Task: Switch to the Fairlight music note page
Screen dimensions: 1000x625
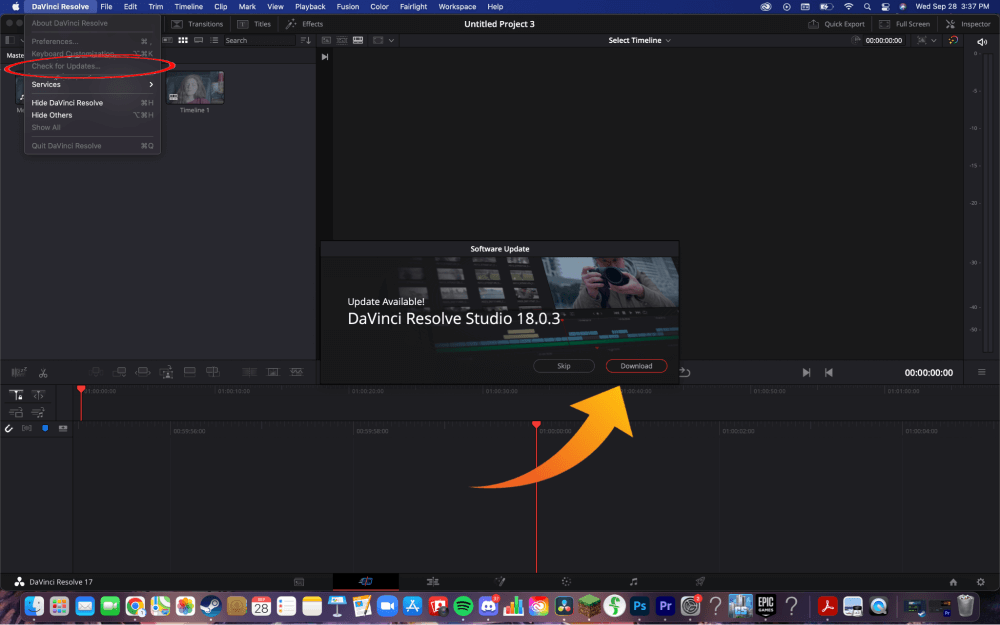Action: (x=633, y=582)
